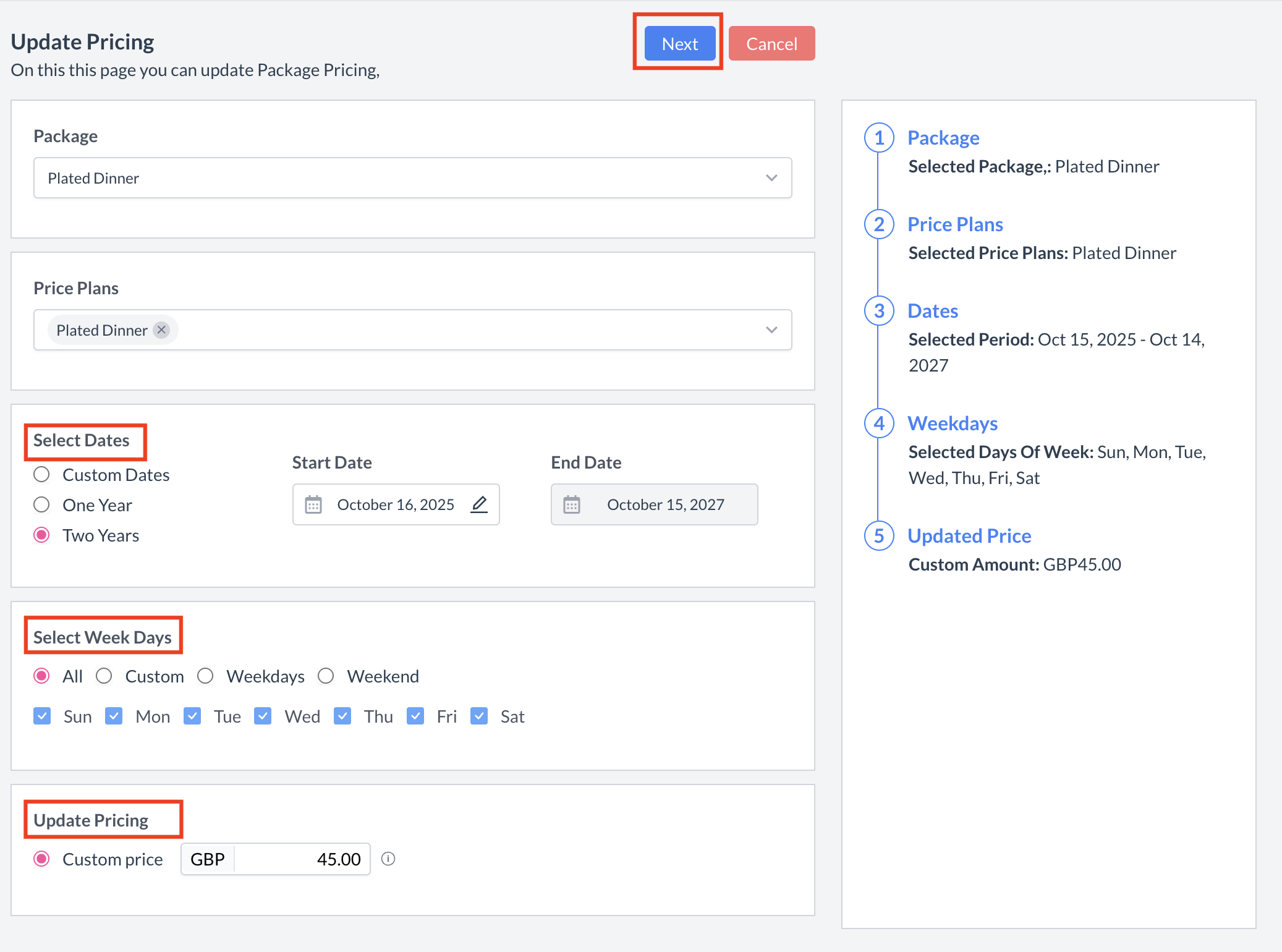This screenshot has height=952, width=1282.
Task: Click step 1 circle for Package
Action: [x=878, y=138]
